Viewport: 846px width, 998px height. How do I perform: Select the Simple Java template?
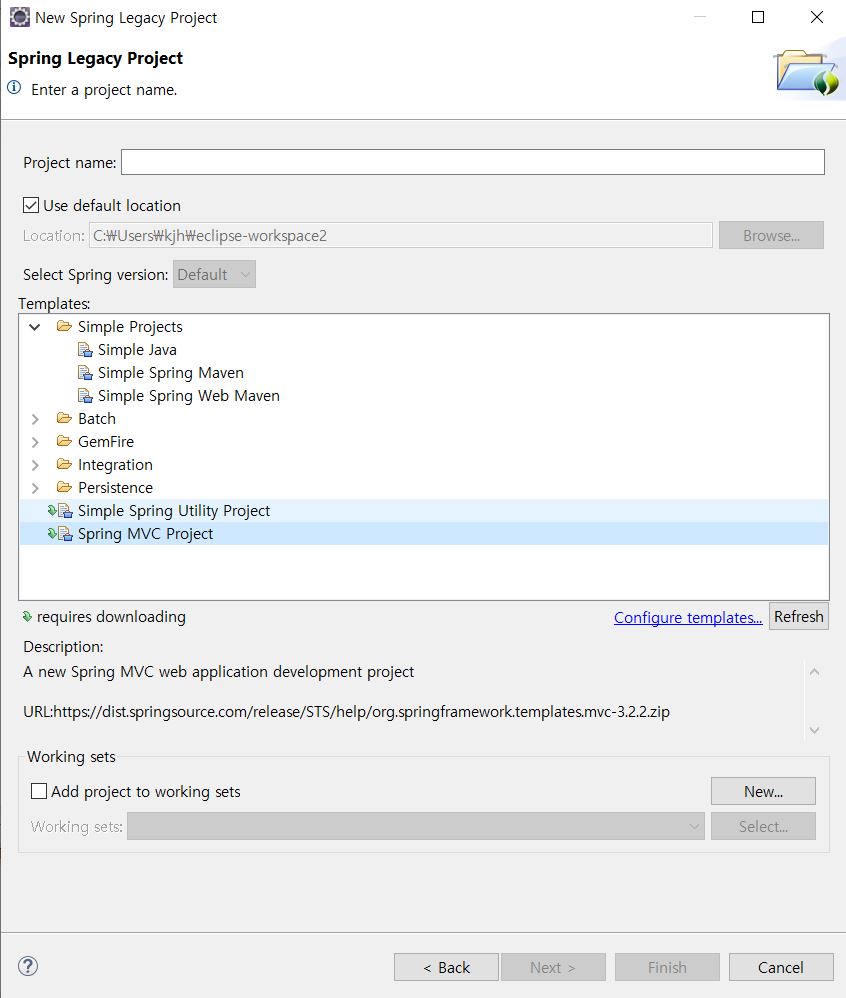point(137,350)
